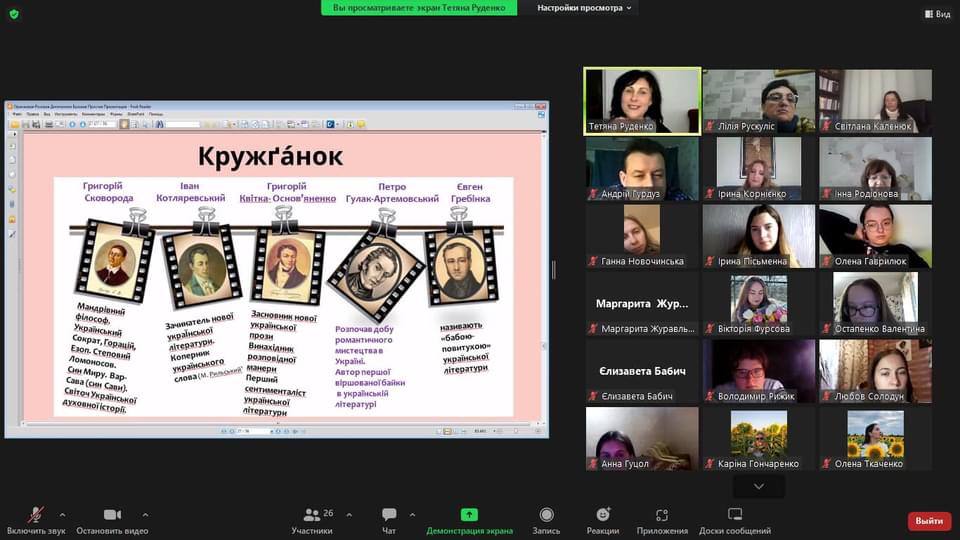
Task: Click the screen-sharing notification banner
Action: [419, 8]
